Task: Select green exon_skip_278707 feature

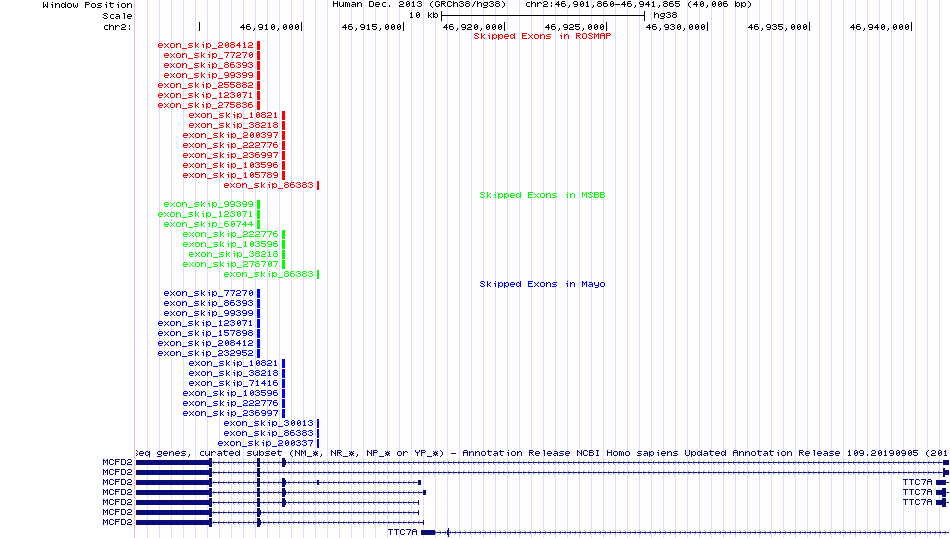Action: 230,265
